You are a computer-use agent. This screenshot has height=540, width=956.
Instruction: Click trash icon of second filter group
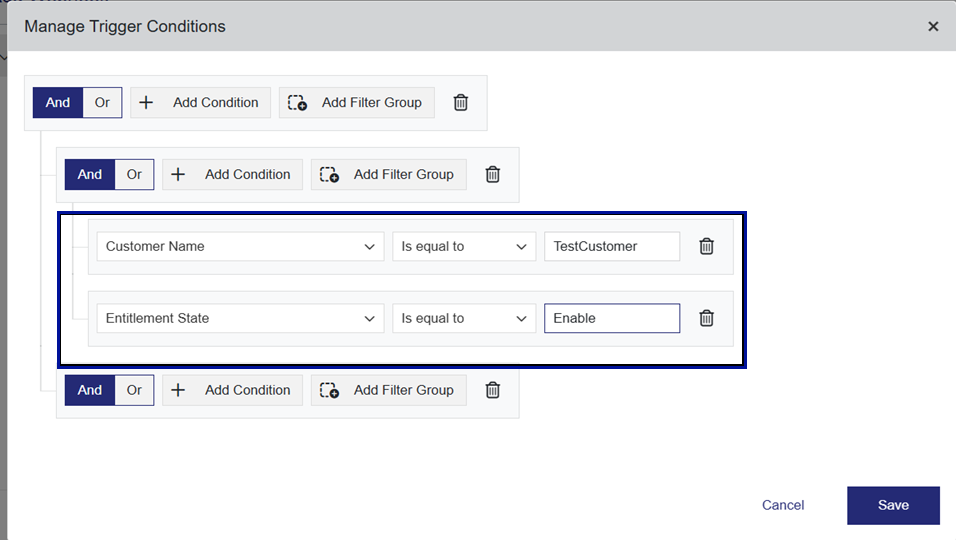[x=492, y=174]
